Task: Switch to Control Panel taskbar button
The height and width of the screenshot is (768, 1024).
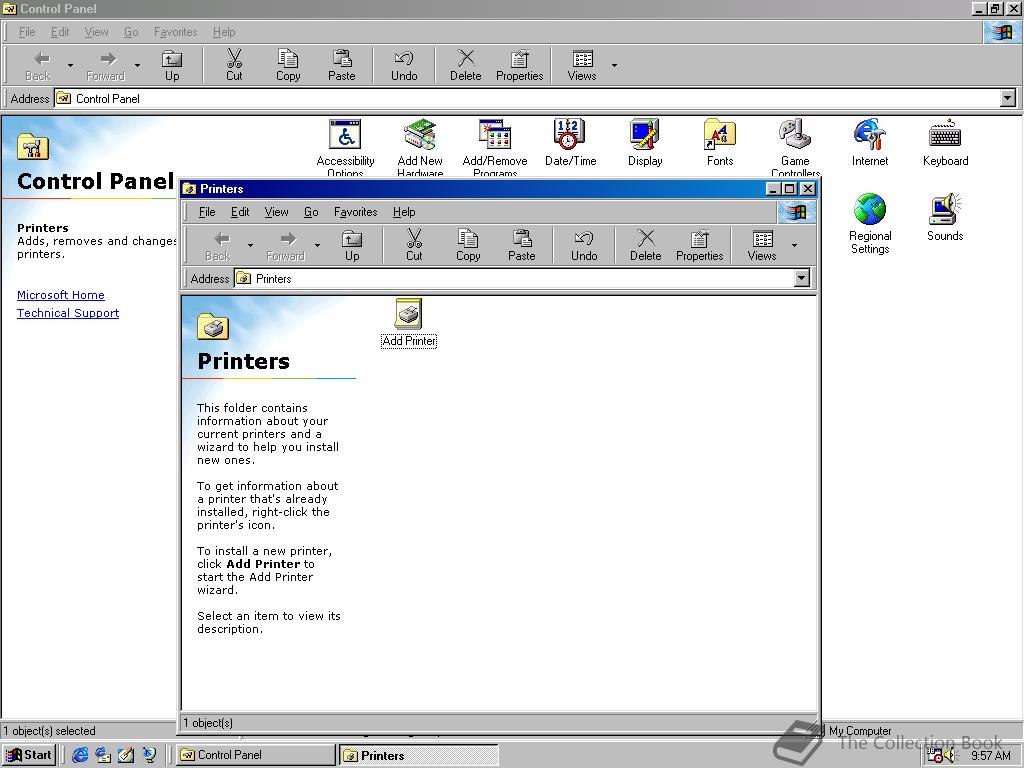Action: pyautogui.click(x=255, y=755)
